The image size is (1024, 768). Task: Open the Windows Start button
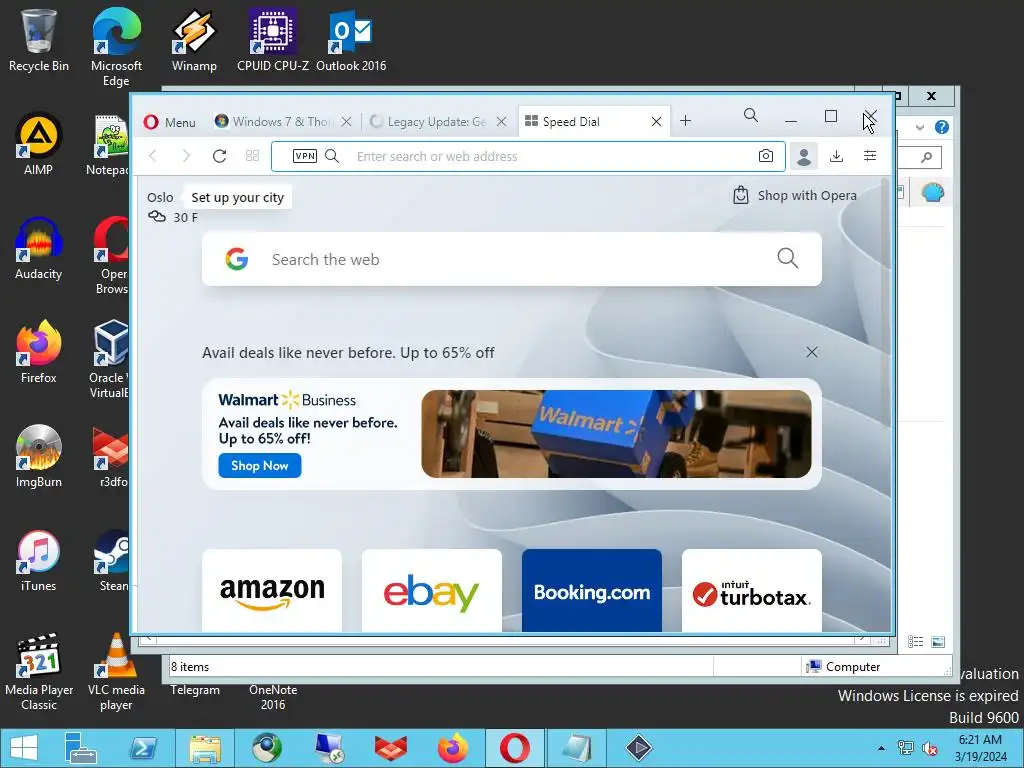point(24,748)
